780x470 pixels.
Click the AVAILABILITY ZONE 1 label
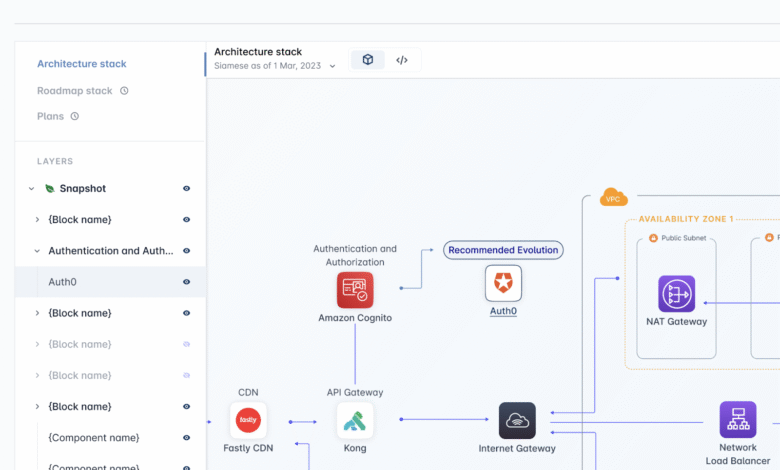pos(686,219)
